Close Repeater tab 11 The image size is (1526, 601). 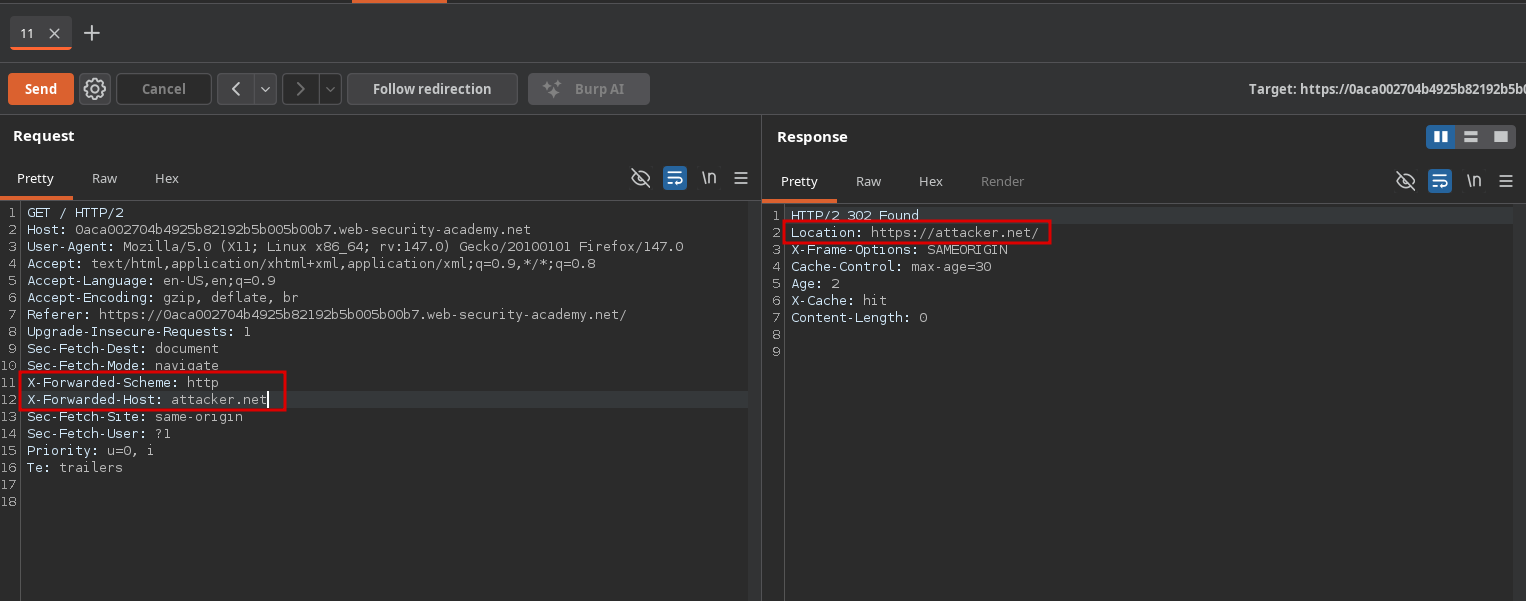pos(55,33)
